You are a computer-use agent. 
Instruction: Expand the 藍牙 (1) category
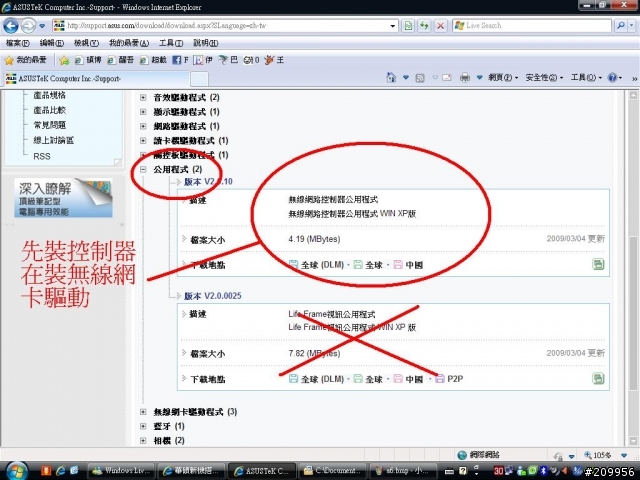point(143,427)
